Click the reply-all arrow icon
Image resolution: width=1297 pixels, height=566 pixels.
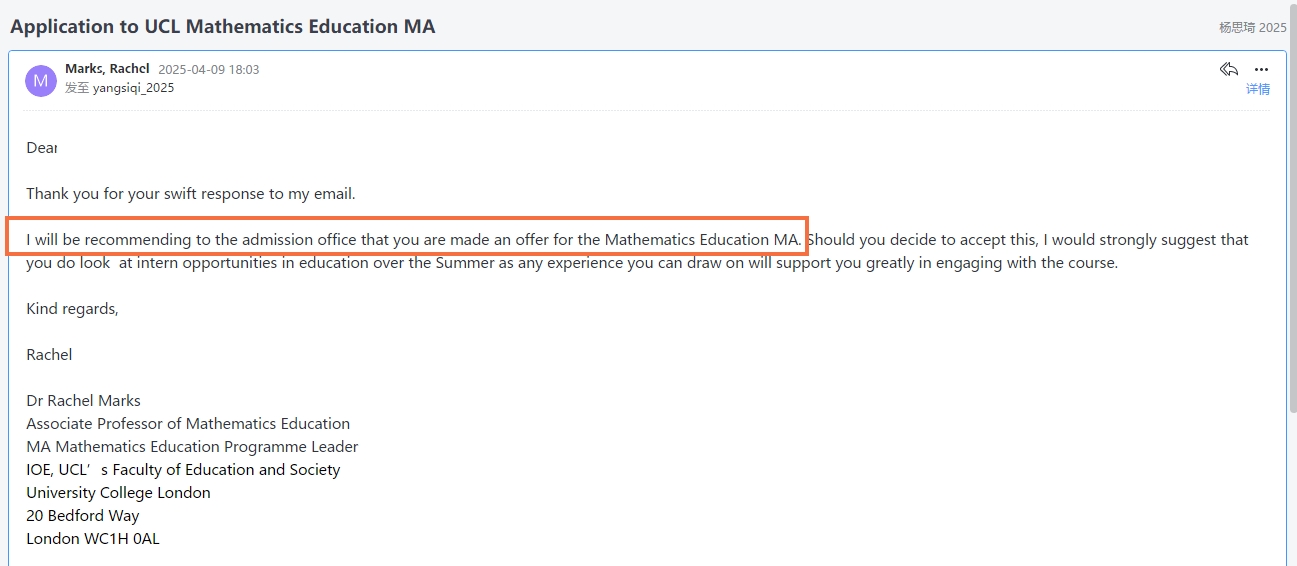(1229, 69)
